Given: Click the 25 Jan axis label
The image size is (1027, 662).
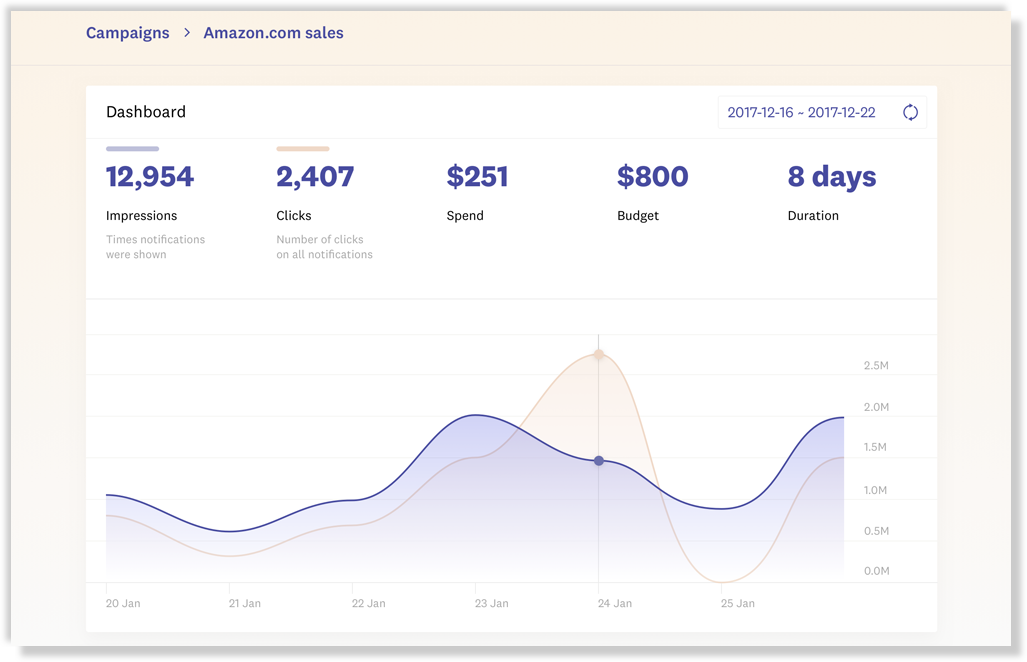Looking at the screenshot, I should tap(737, 603).
